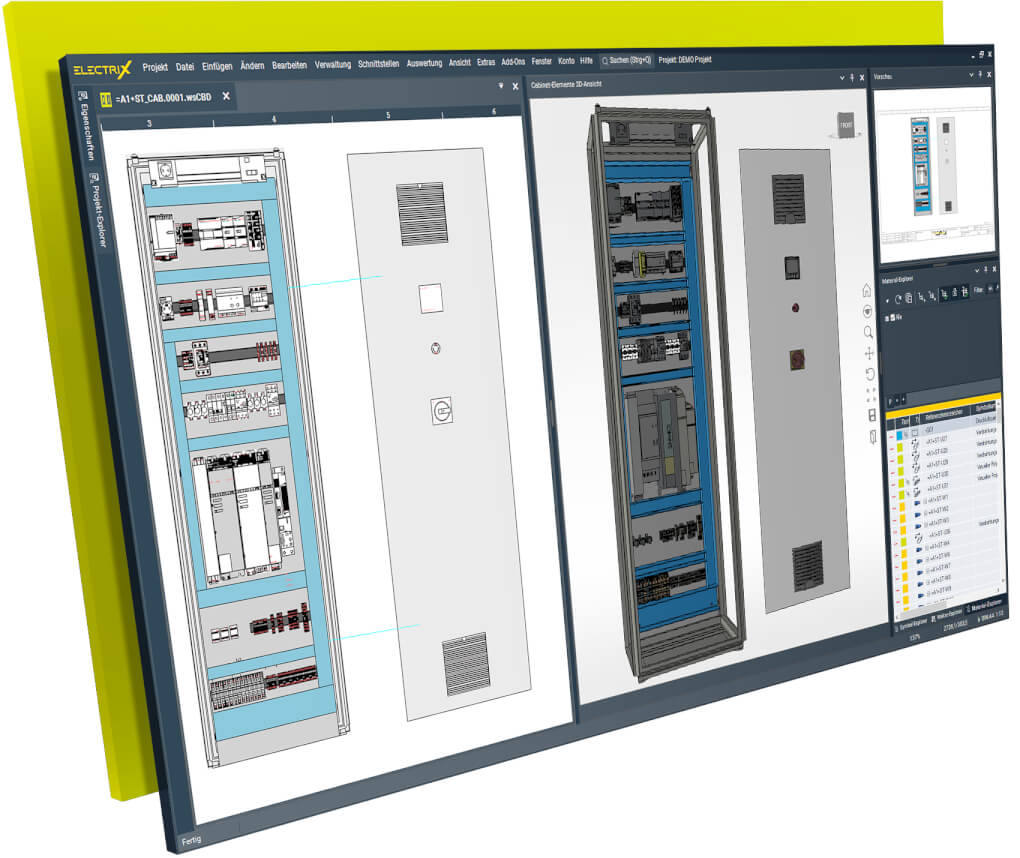Pin the Vorschau panel with pushpin icon

click(x=979, y=76)
